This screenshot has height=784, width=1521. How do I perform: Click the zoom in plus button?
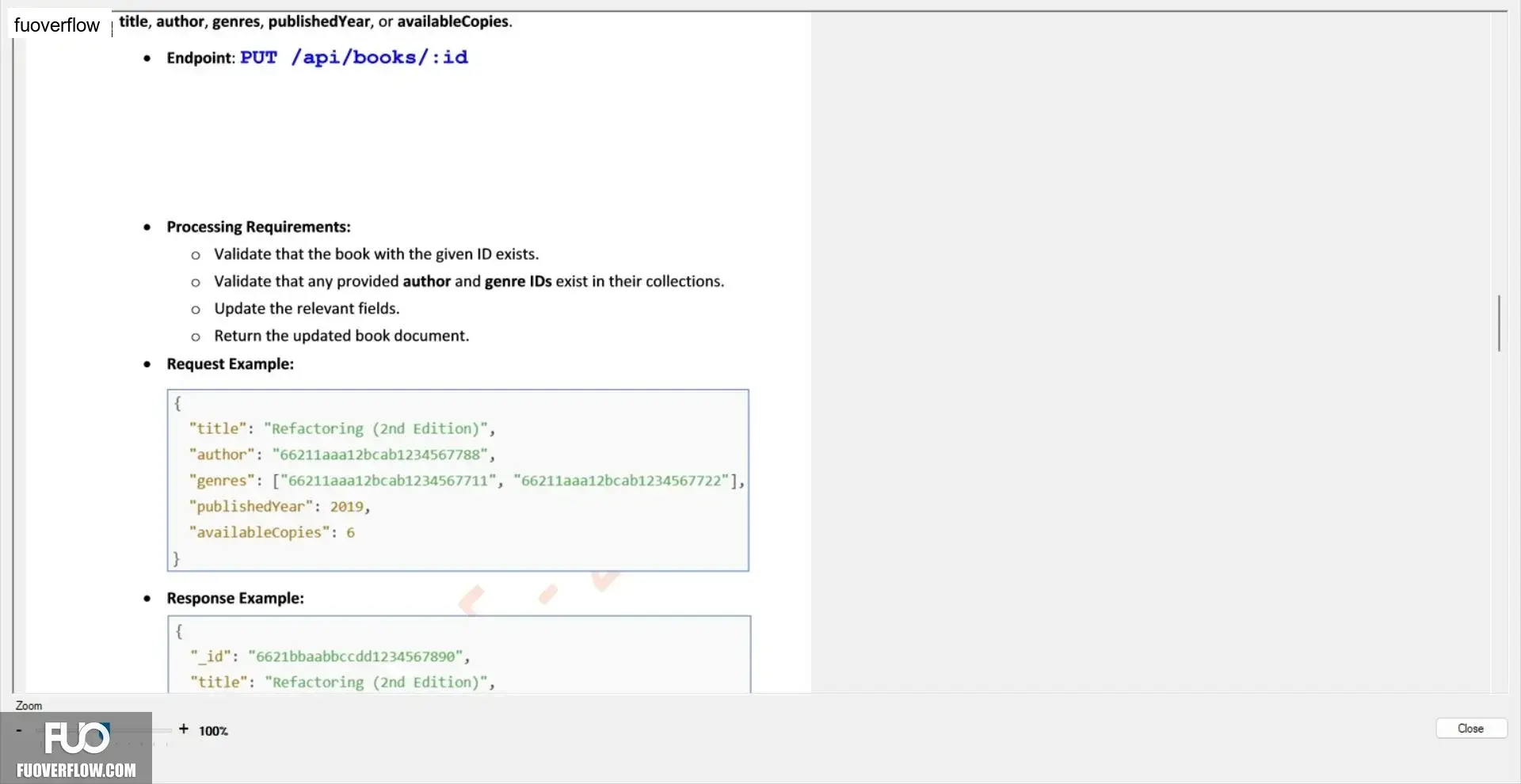point(184,729)
